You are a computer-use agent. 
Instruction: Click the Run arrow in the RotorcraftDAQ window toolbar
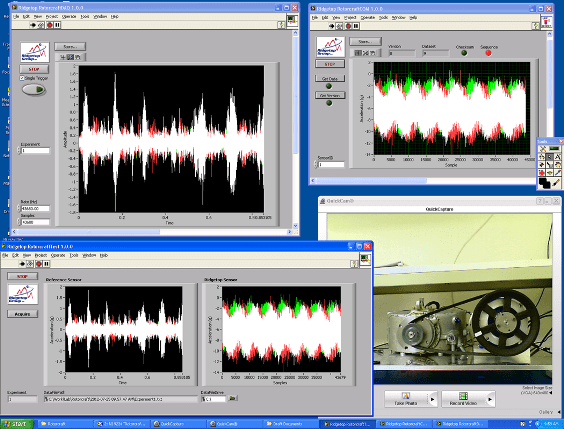point(33,25)
